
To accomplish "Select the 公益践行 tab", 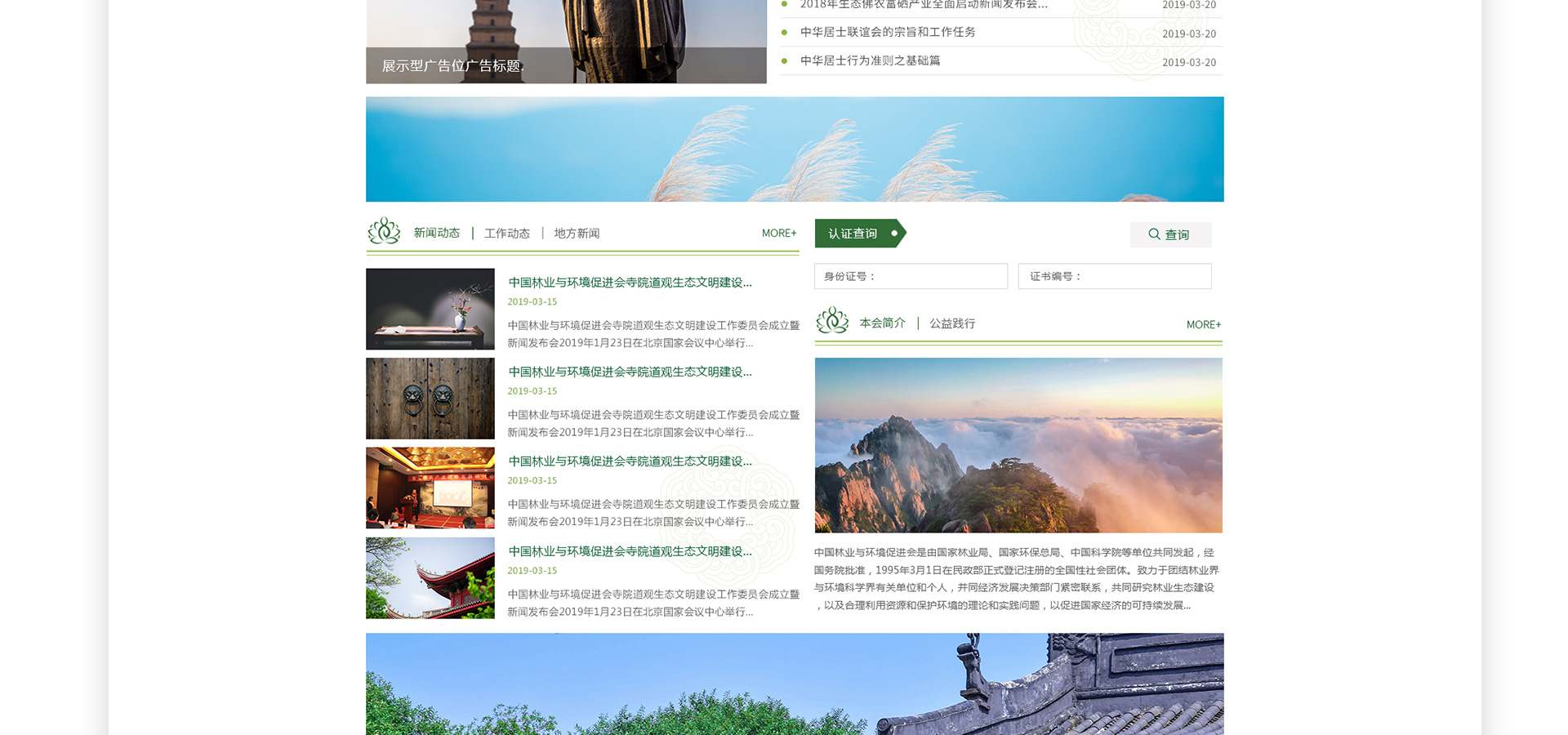I will pos(952,323).
